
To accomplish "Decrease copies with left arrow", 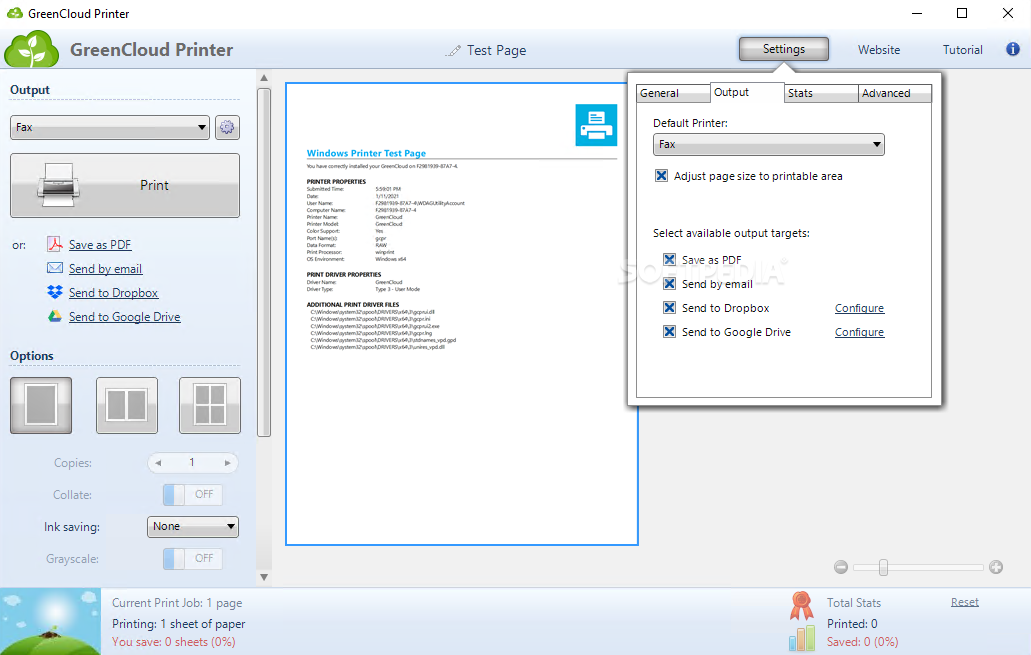I will point(158,463).
